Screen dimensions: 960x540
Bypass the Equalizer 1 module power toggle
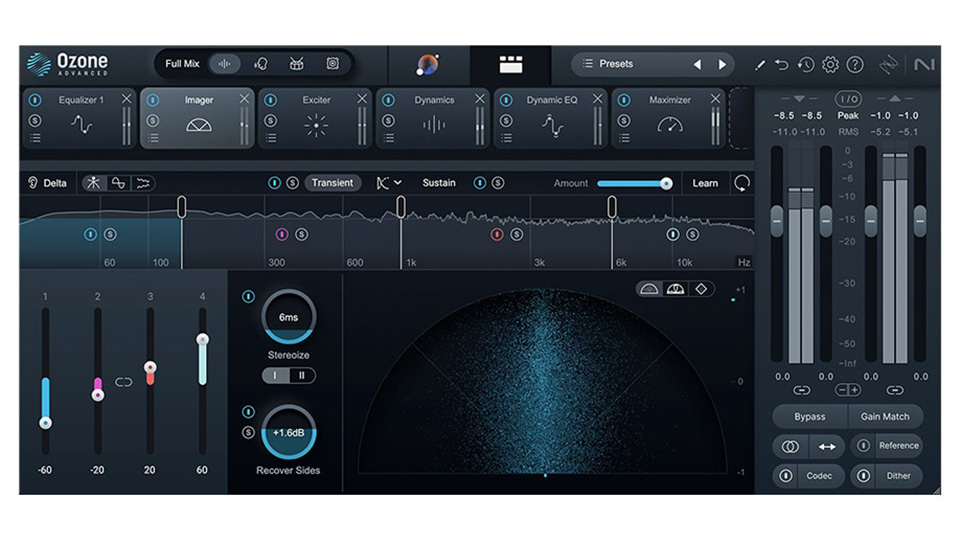click(x=35, y=100)
